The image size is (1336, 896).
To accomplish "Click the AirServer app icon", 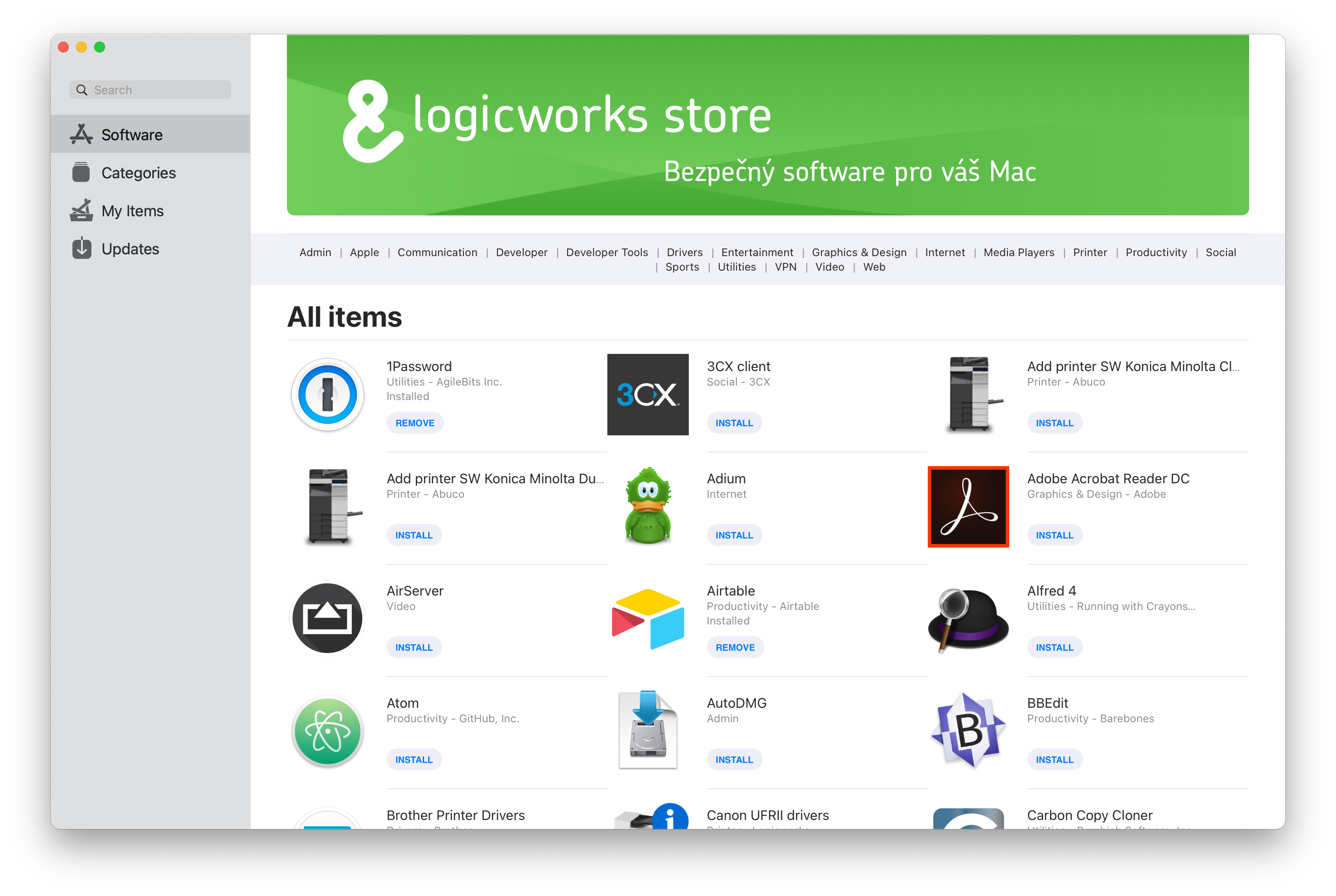I will [x=327, y=618].
